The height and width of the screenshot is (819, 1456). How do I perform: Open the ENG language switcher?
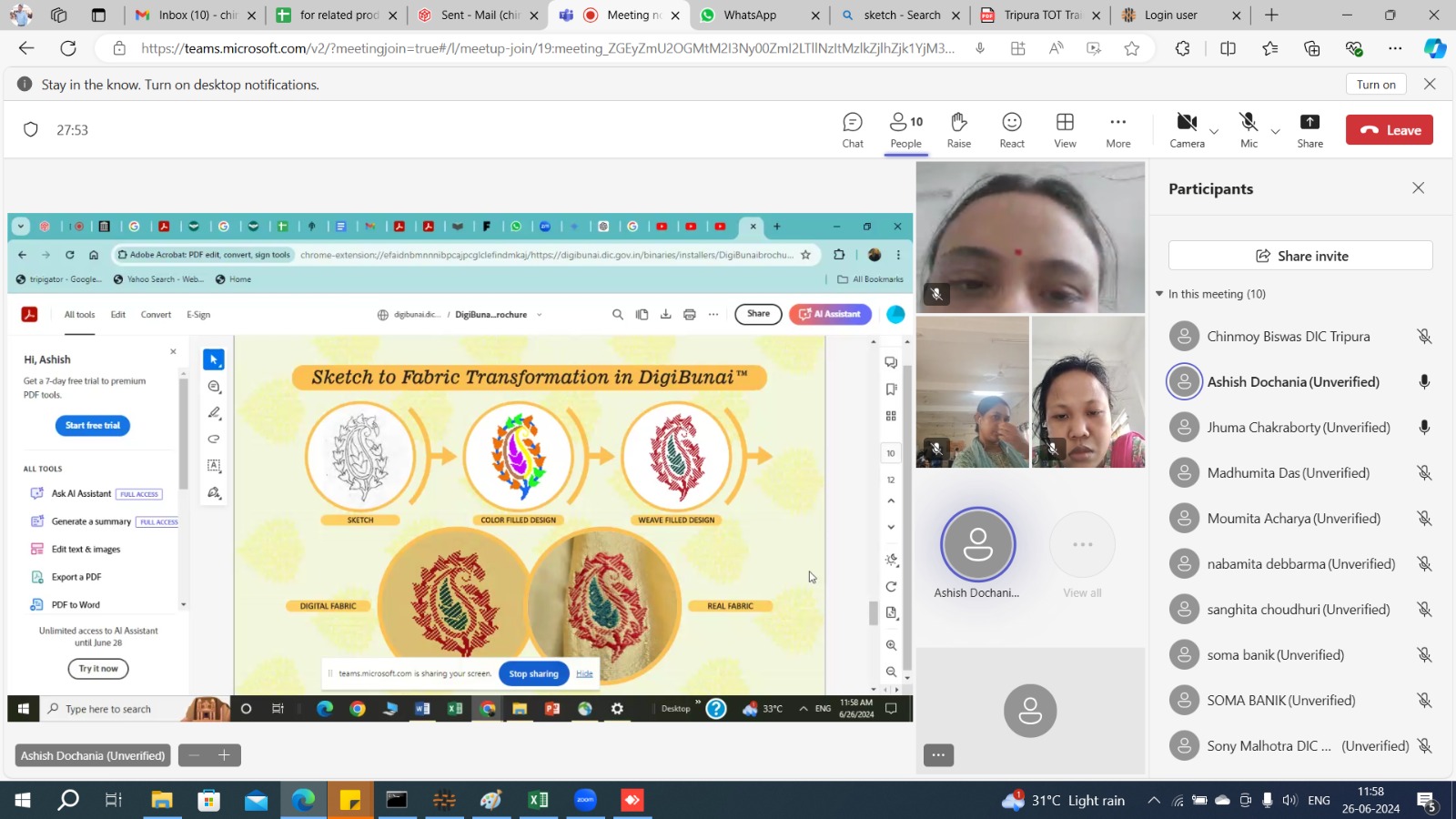(x=1319, y=801)
